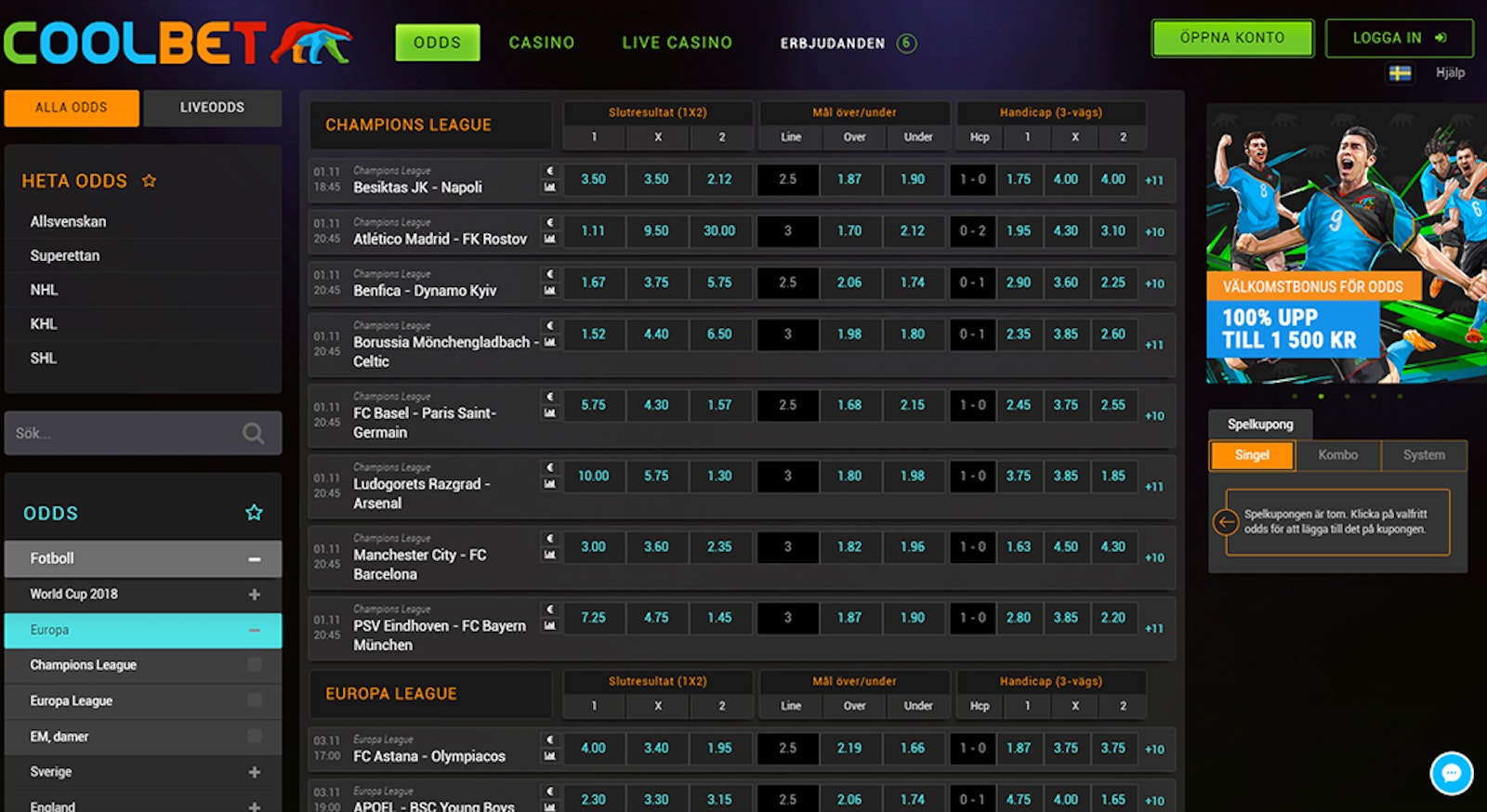
Task: Open statistics chart for FC Astana - Olympiacos
Action: tap(550, 756)
